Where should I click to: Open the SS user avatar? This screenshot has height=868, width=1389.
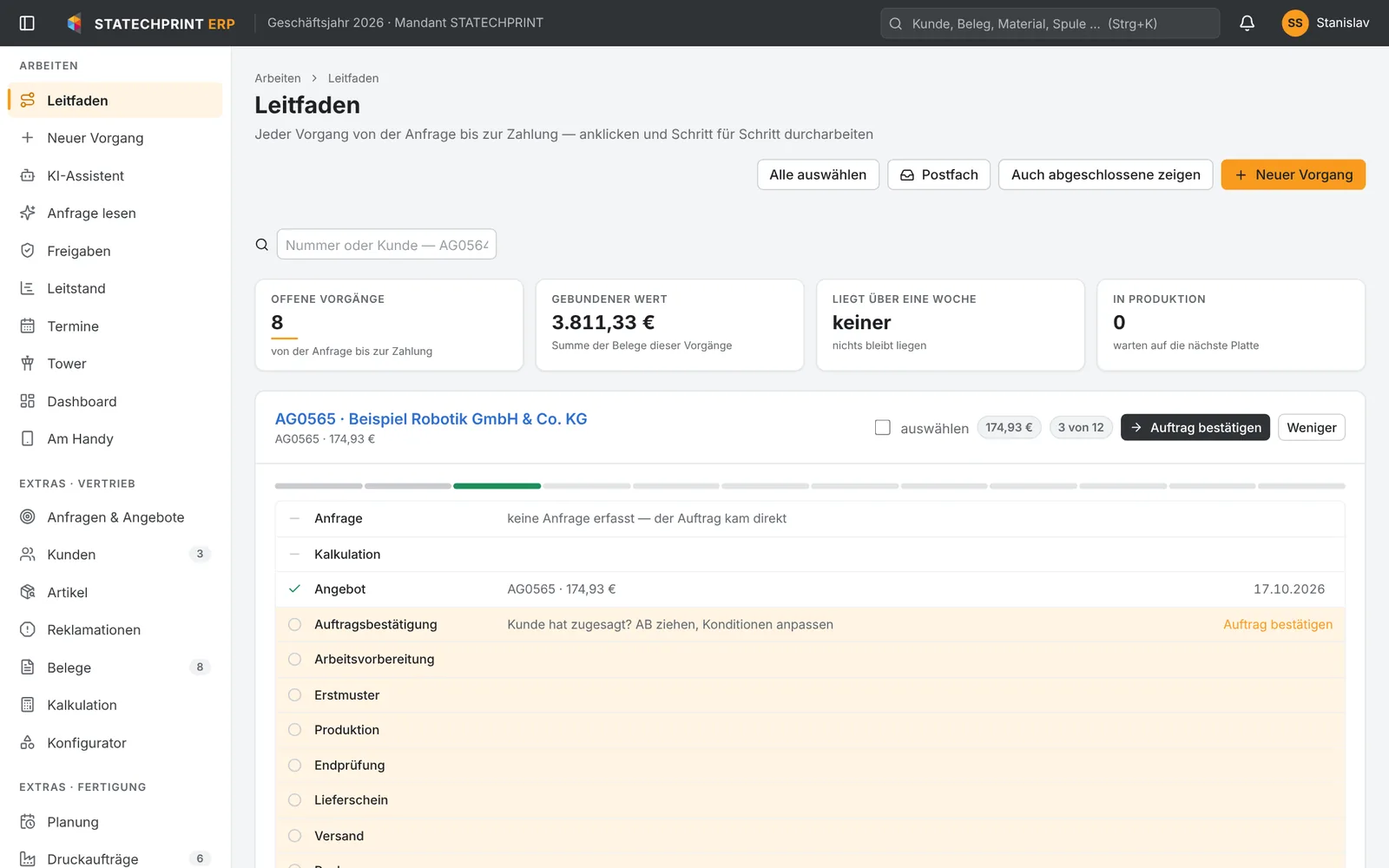pos(1294,23)
